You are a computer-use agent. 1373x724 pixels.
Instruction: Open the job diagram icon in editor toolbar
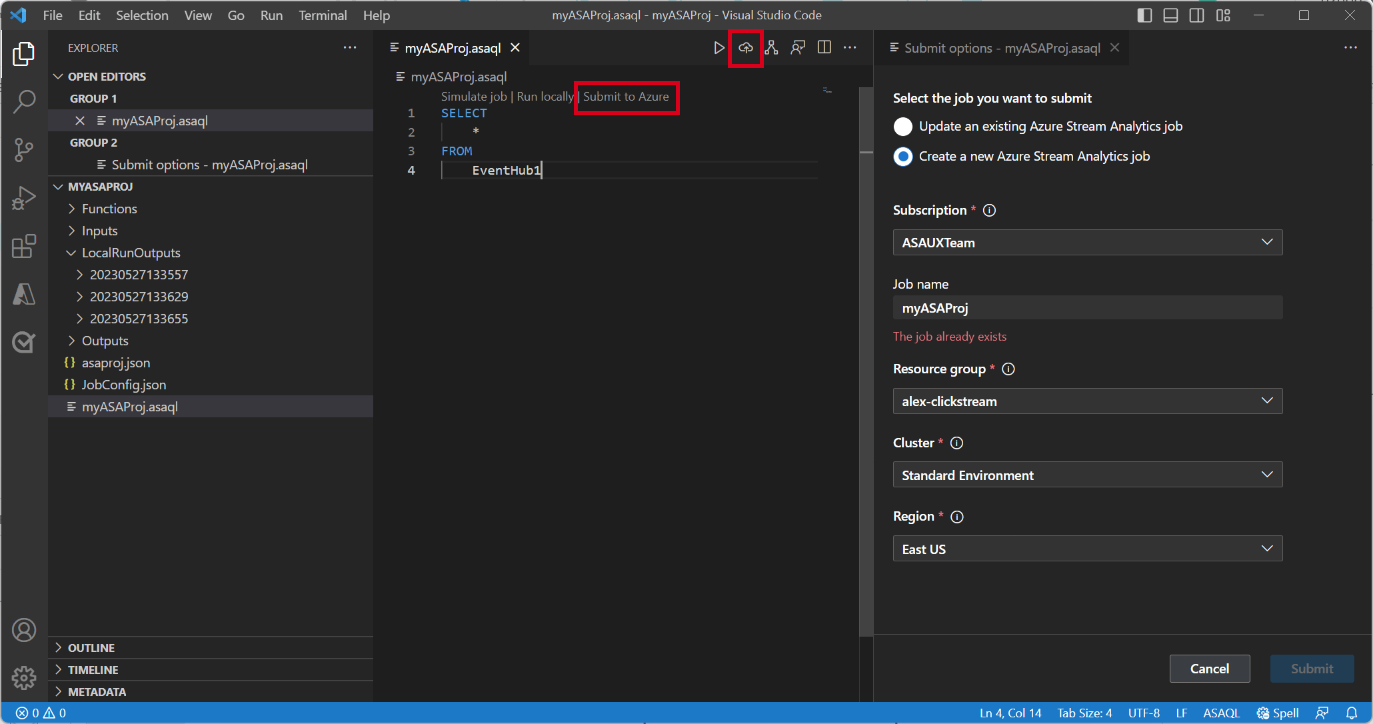[x=771, y=47]
